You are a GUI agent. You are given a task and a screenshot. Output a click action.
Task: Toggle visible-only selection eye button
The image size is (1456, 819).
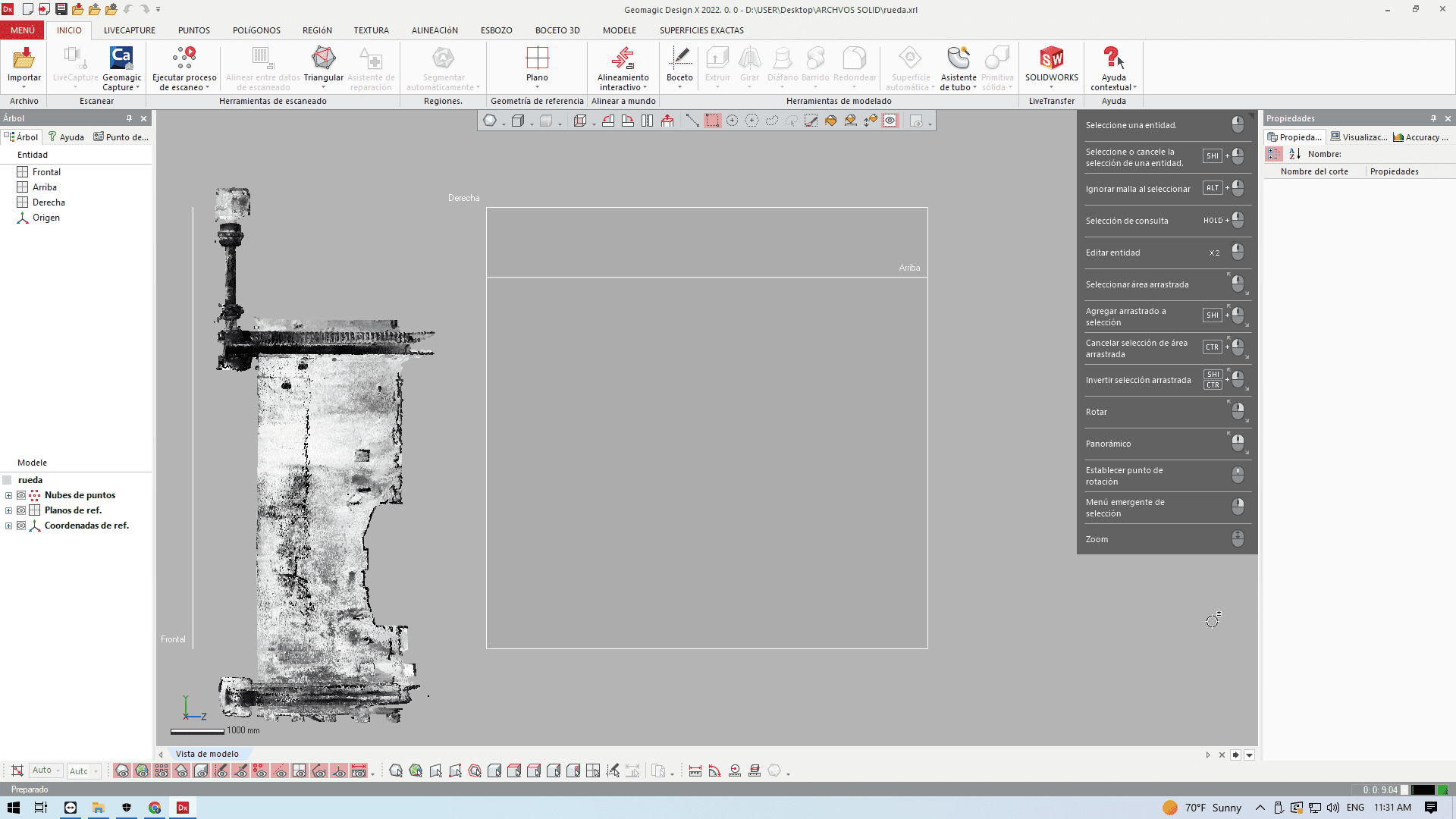click(890, 121)
